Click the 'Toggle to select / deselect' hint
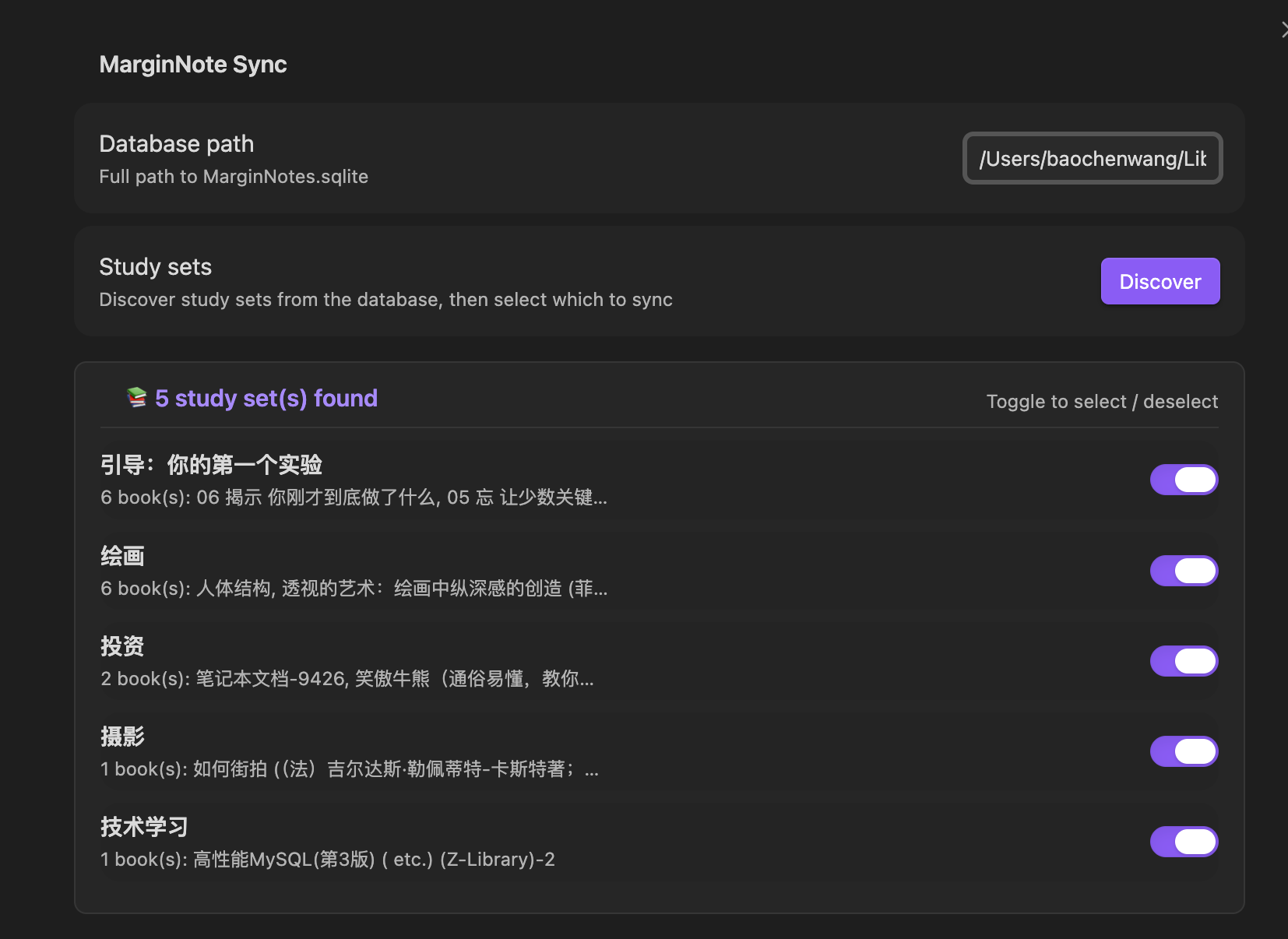The image size is (1288, 939). point(1102,402)
